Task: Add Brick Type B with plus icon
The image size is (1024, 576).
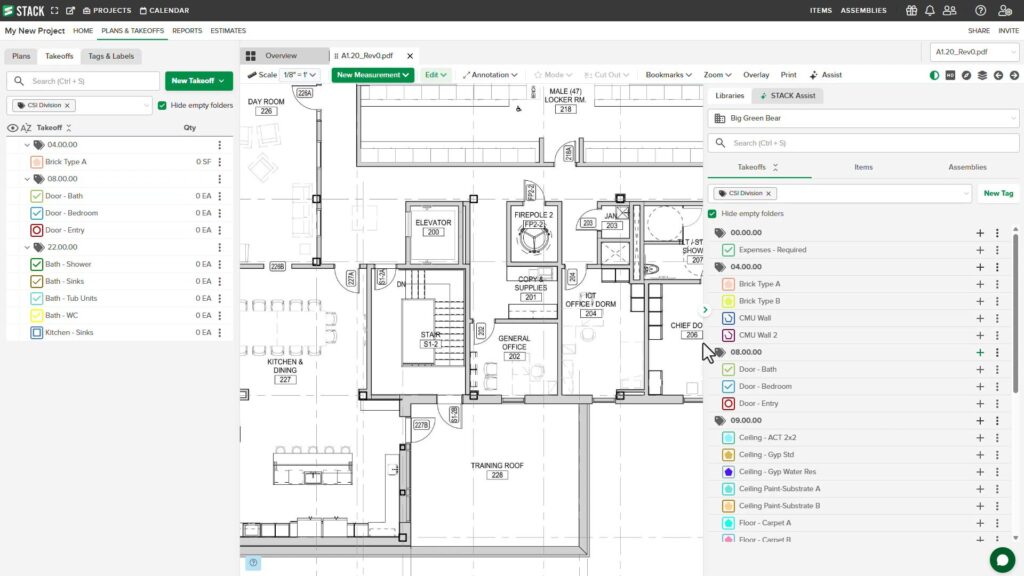Action: click(980, 301)
